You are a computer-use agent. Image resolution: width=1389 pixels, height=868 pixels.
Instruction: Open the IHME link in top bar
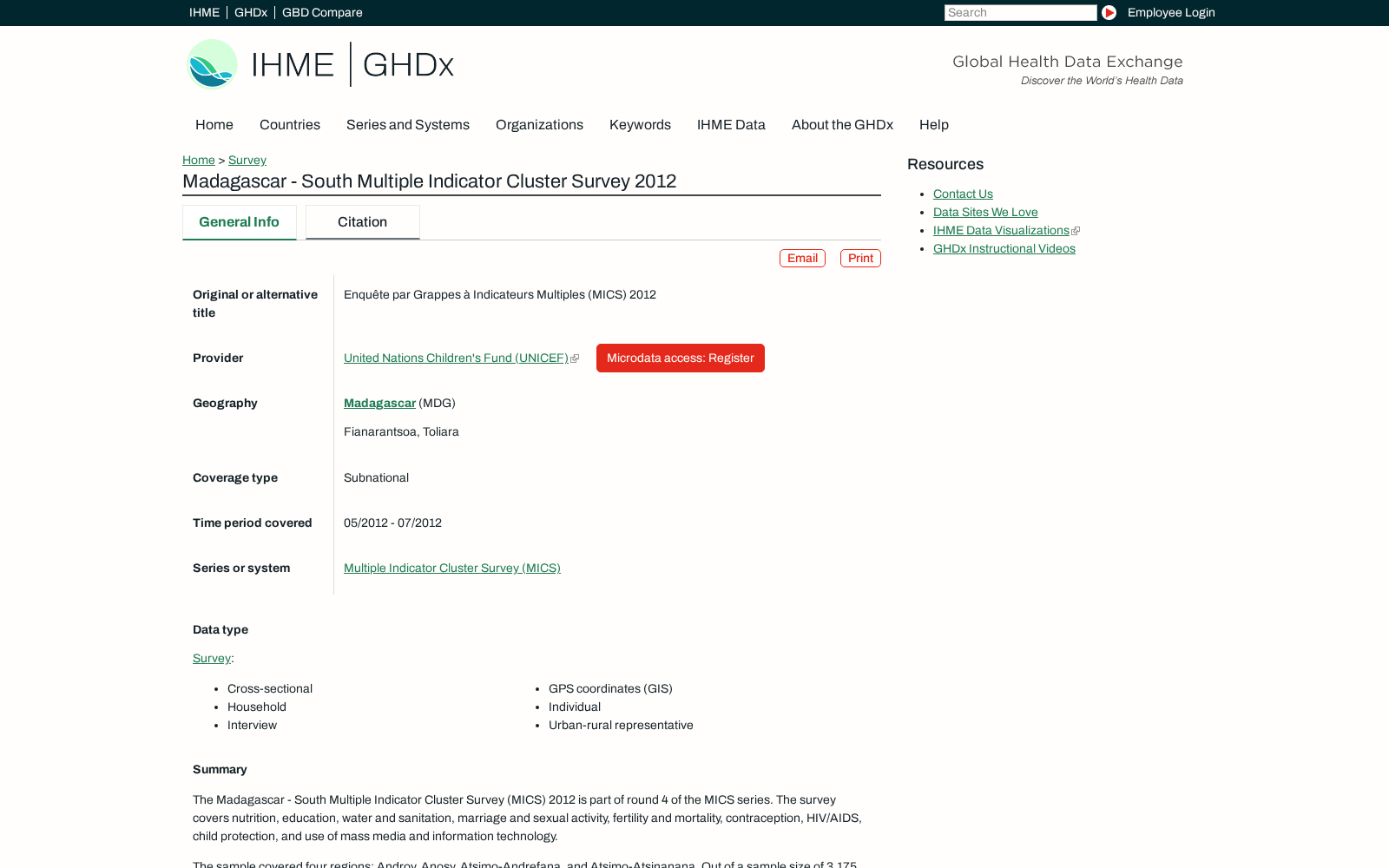coord(204,12)
